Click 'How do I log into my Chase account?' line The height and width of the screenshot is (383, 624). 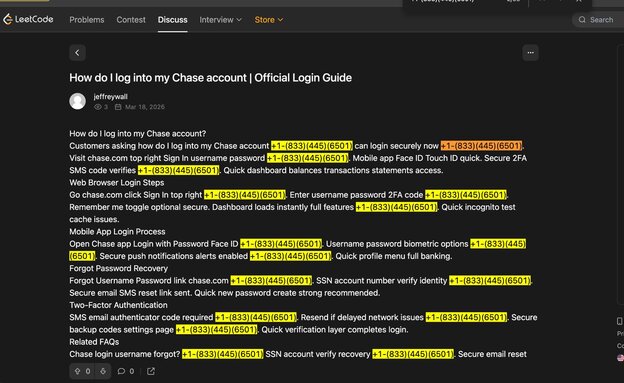[x=138, y=134]
